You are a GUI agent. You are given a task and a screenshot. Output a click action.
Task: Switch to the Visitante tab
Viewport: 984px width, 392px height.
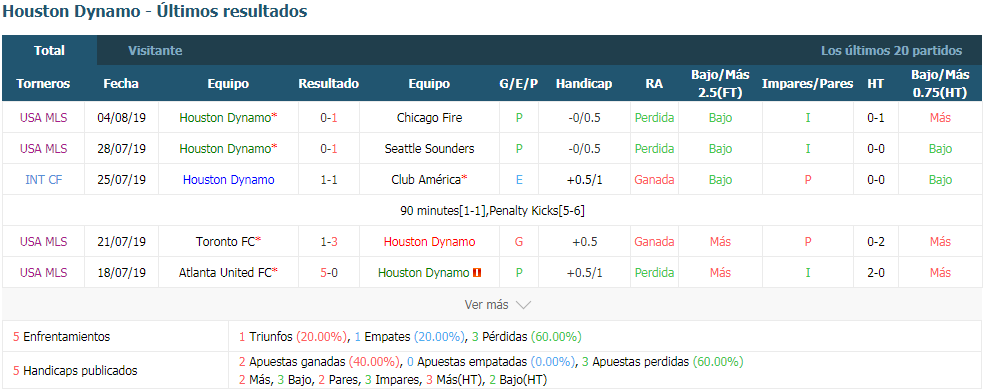click(155, 51)
